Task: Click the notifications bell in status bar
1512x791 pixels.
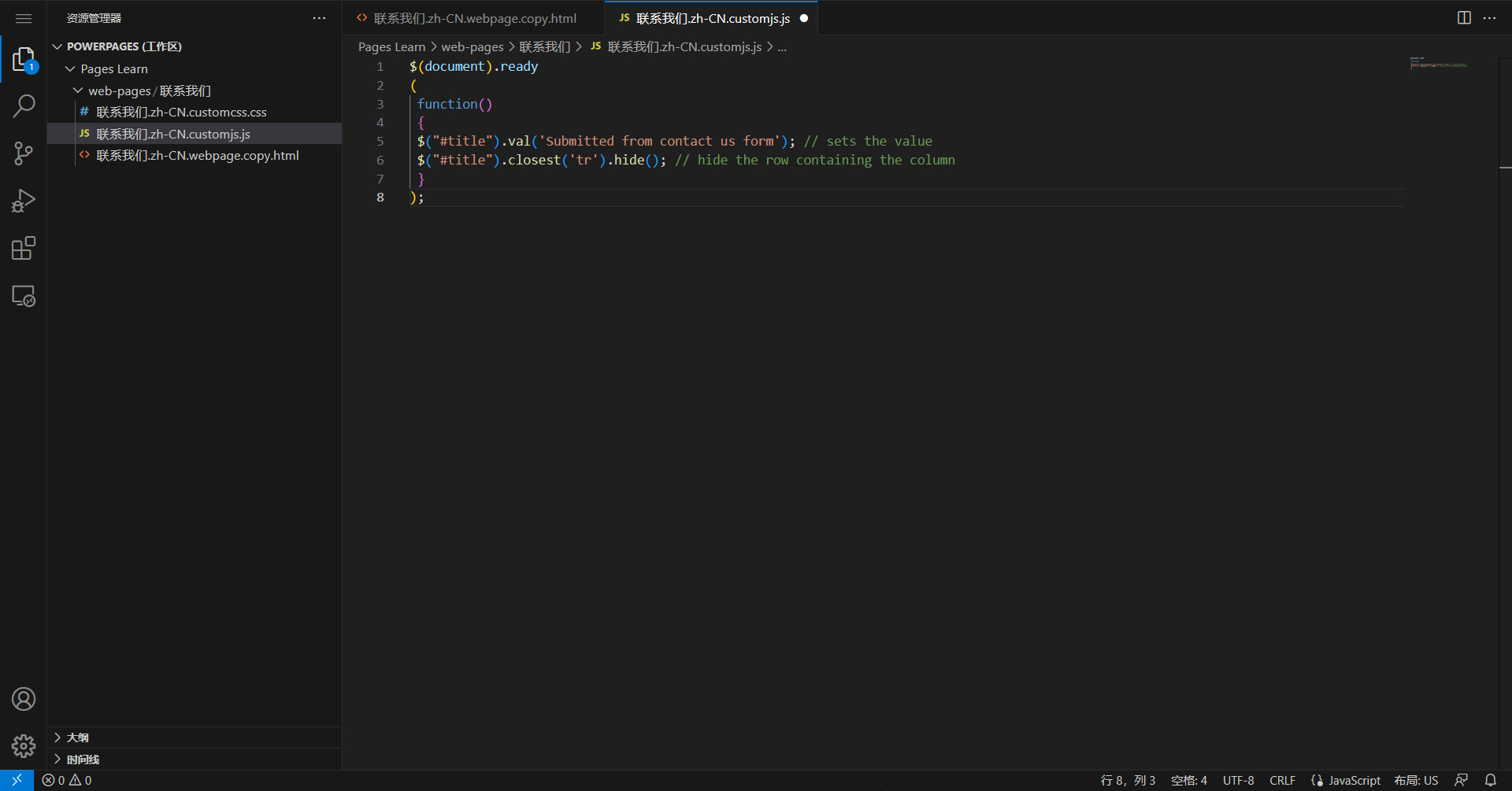Action: [1491, 780]
